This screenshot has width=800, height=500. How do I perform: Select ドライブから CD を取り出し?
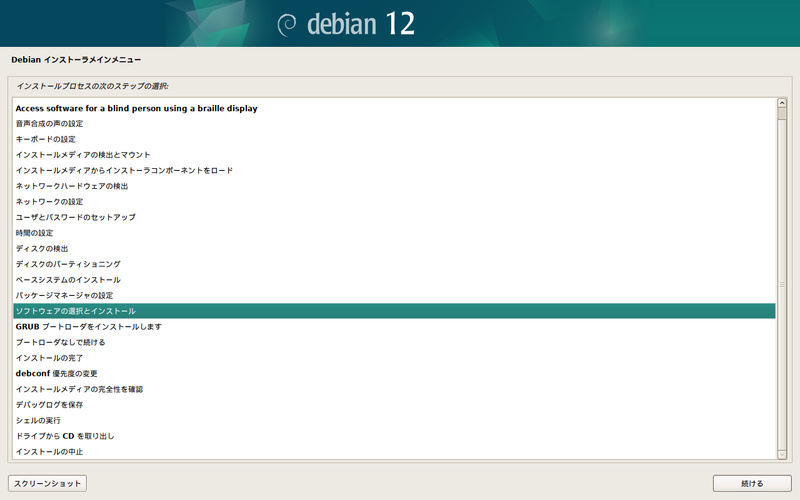tap(65, 436)
